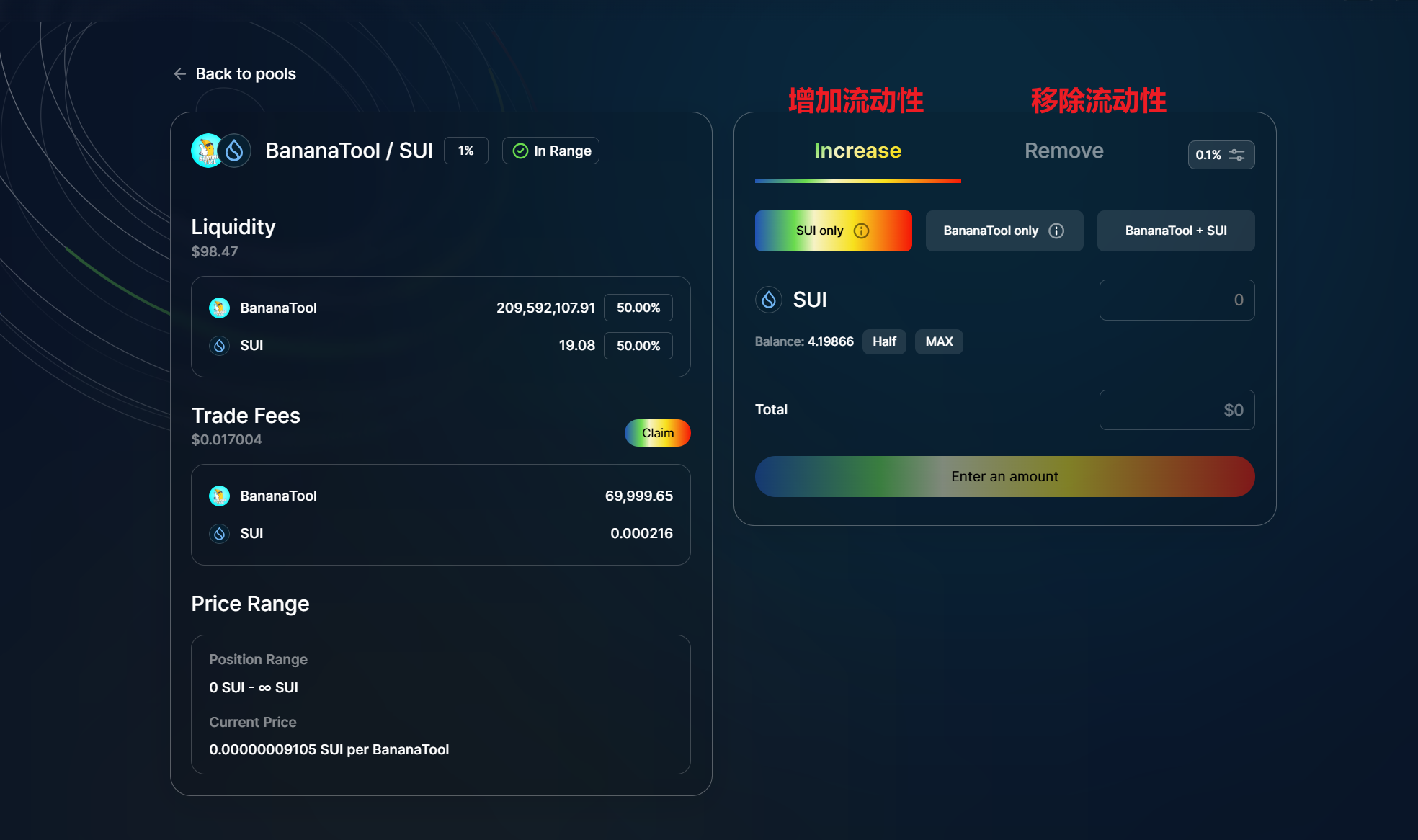This screenshot has width=1418, height=840.
Task: Click the 4.19866 balance link
Action: (x=830, y=341)
